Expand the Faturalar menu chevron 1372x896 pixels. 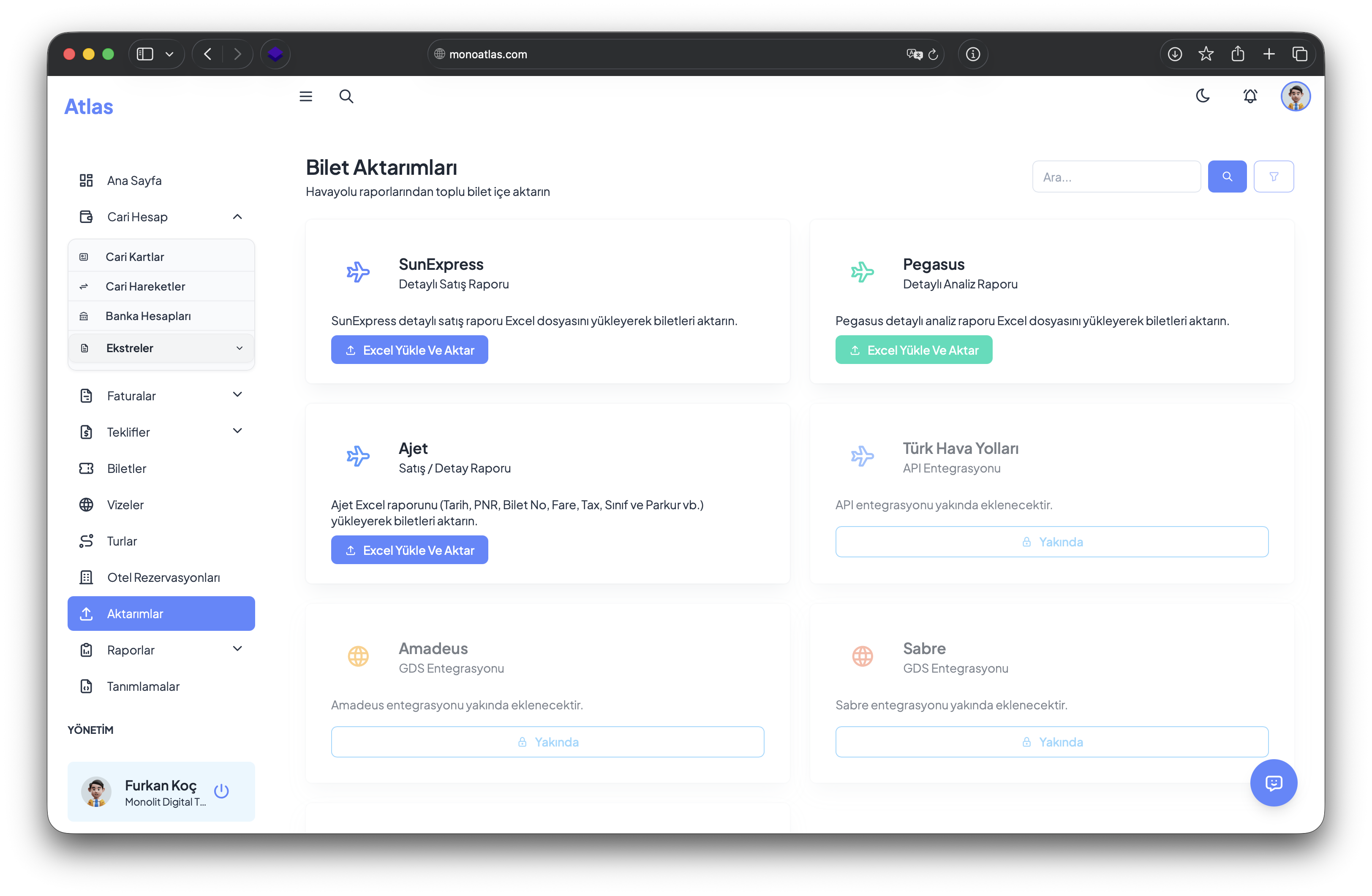pyautogui.click(x=237, y=395)
